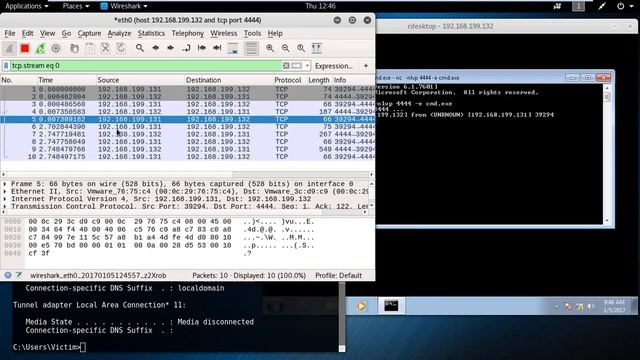Open Find Packet magnifier in toolbar
This screenshot has height=360, width=640.
(x=140, y=48)
